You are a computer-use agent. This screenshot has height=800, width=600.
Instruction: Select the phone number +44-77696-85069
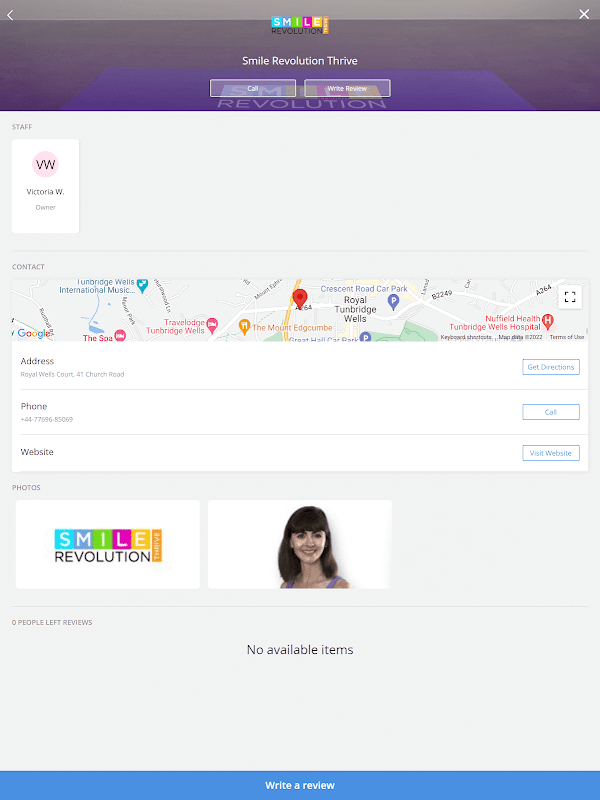(47, 419)
